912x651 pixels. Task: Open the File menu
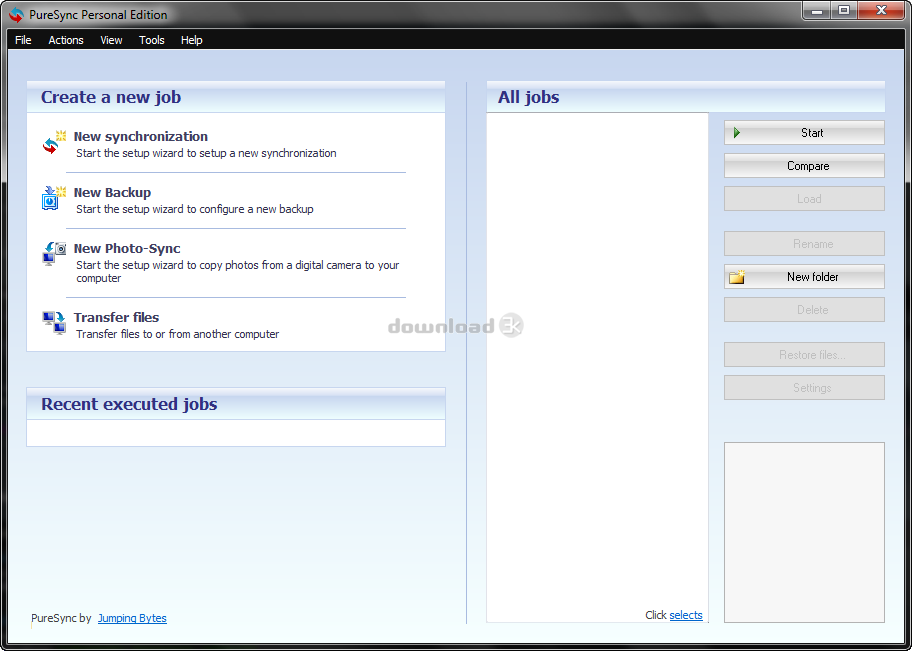click(23, 40)
